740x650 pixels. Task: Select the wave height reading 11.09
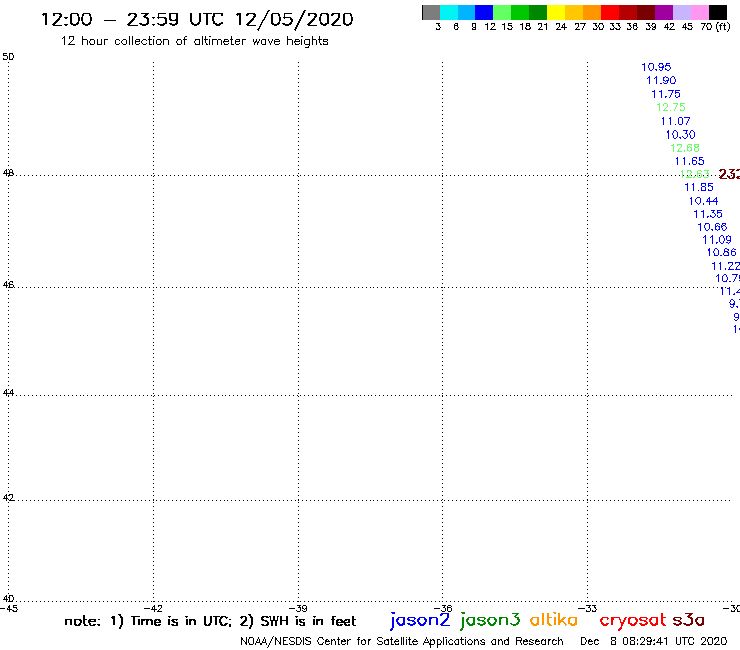pos(716,240)
